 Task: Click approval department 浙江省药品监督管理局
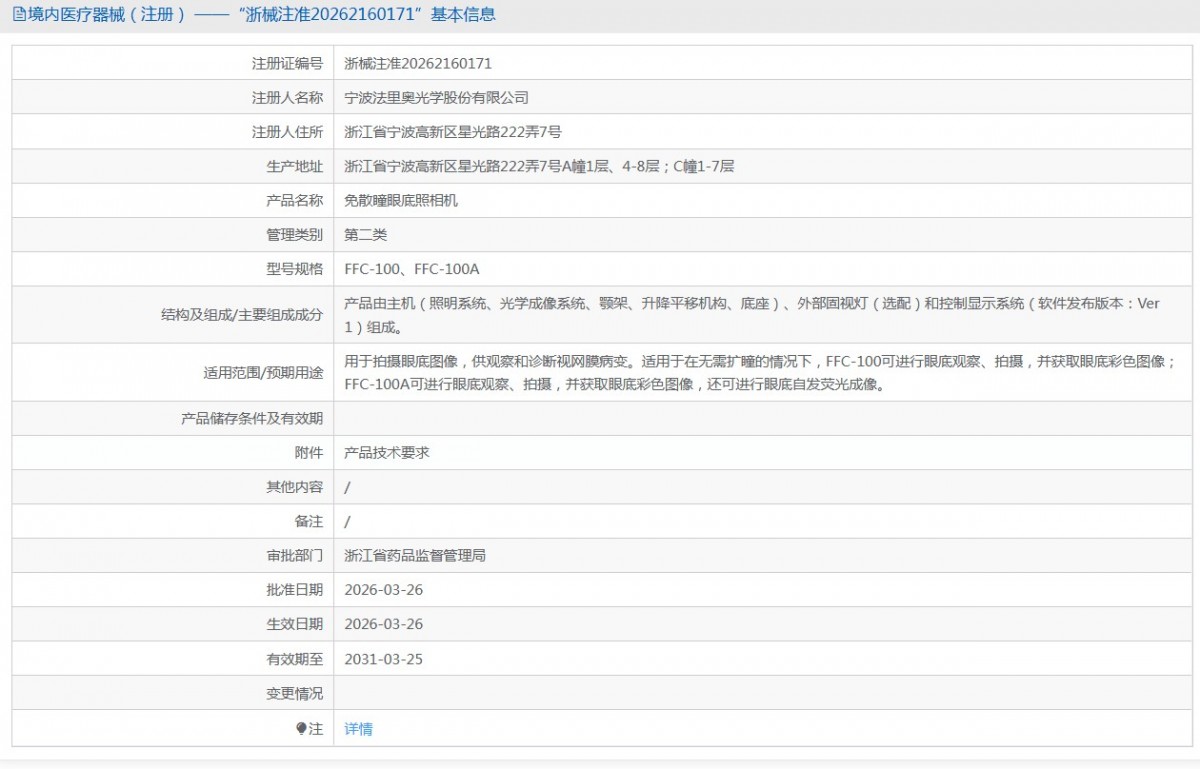pyautogui.click(x=415, y=555)
